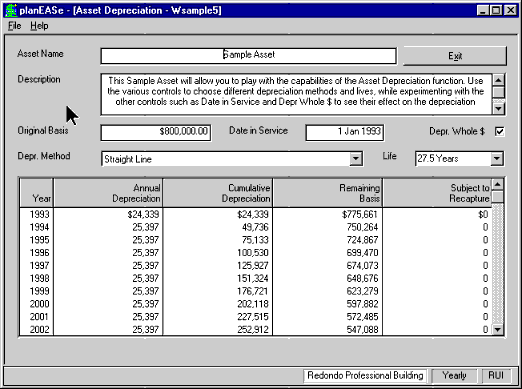
Task: Click annual depreciation value $24,339
Action: click(143, 214)
